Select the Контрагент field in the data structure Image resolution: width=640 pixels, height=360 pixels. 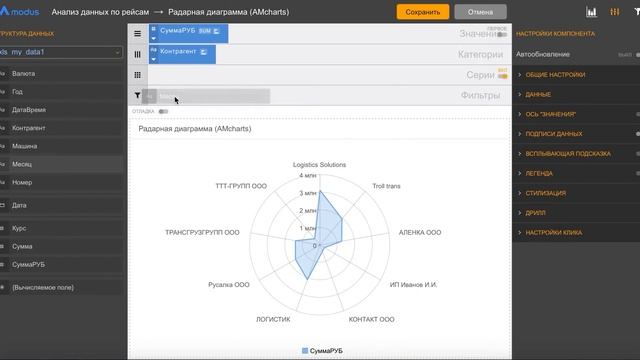(x=61, y=128)
